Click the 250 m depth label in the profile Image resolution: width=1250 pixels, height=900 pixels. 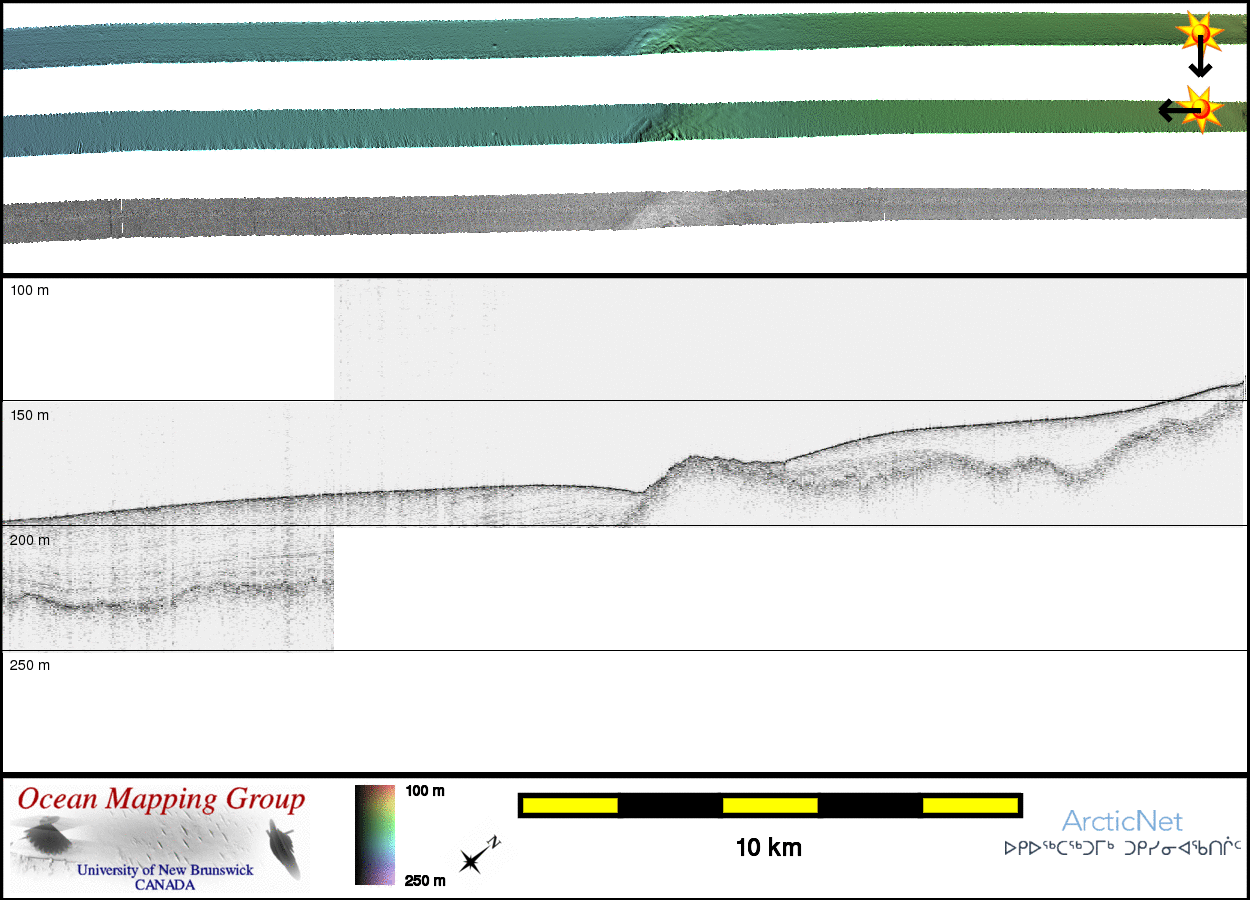point(29,665)
